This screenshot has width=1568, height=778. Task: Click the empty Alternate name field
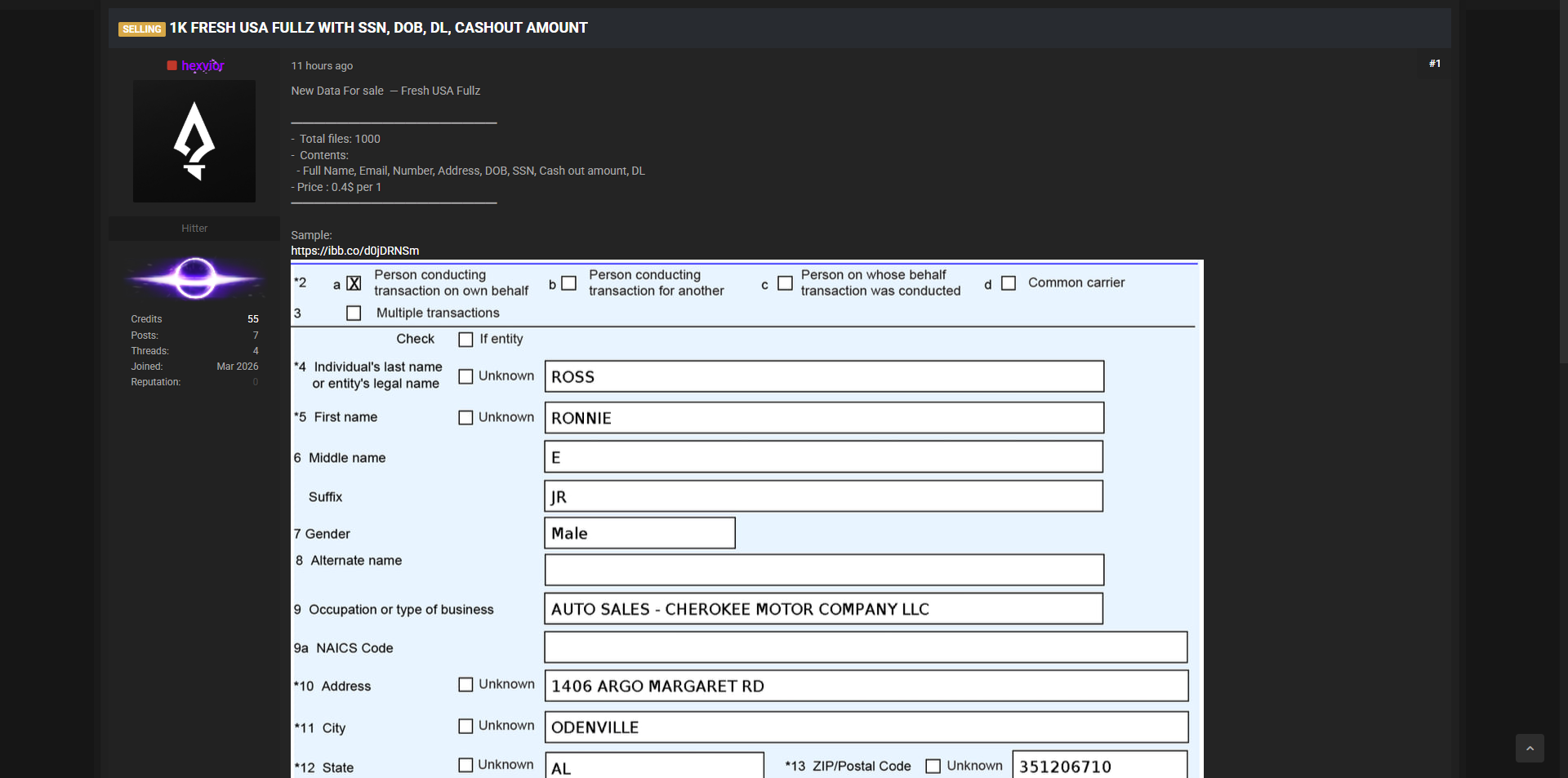point(823,570)
